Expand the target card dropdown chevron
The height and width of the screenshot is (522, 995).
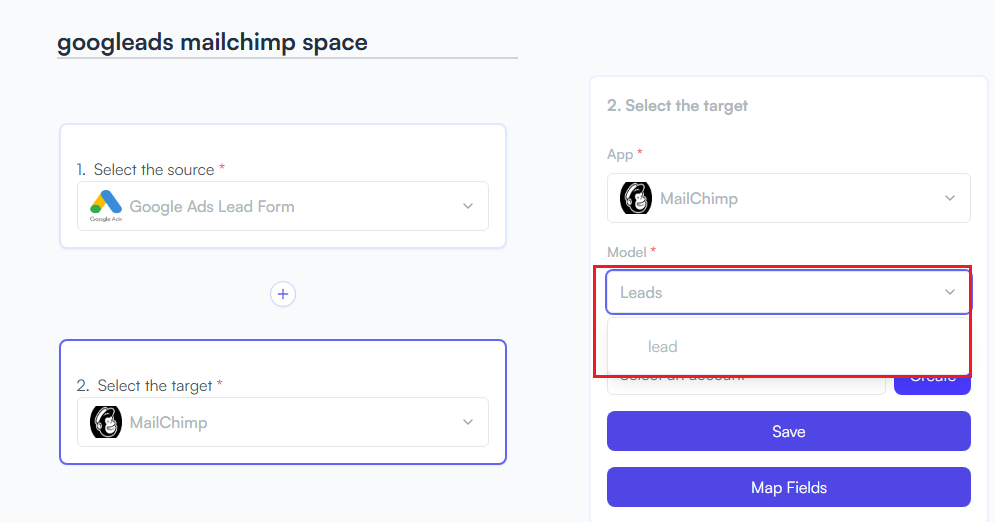point(468,422)
